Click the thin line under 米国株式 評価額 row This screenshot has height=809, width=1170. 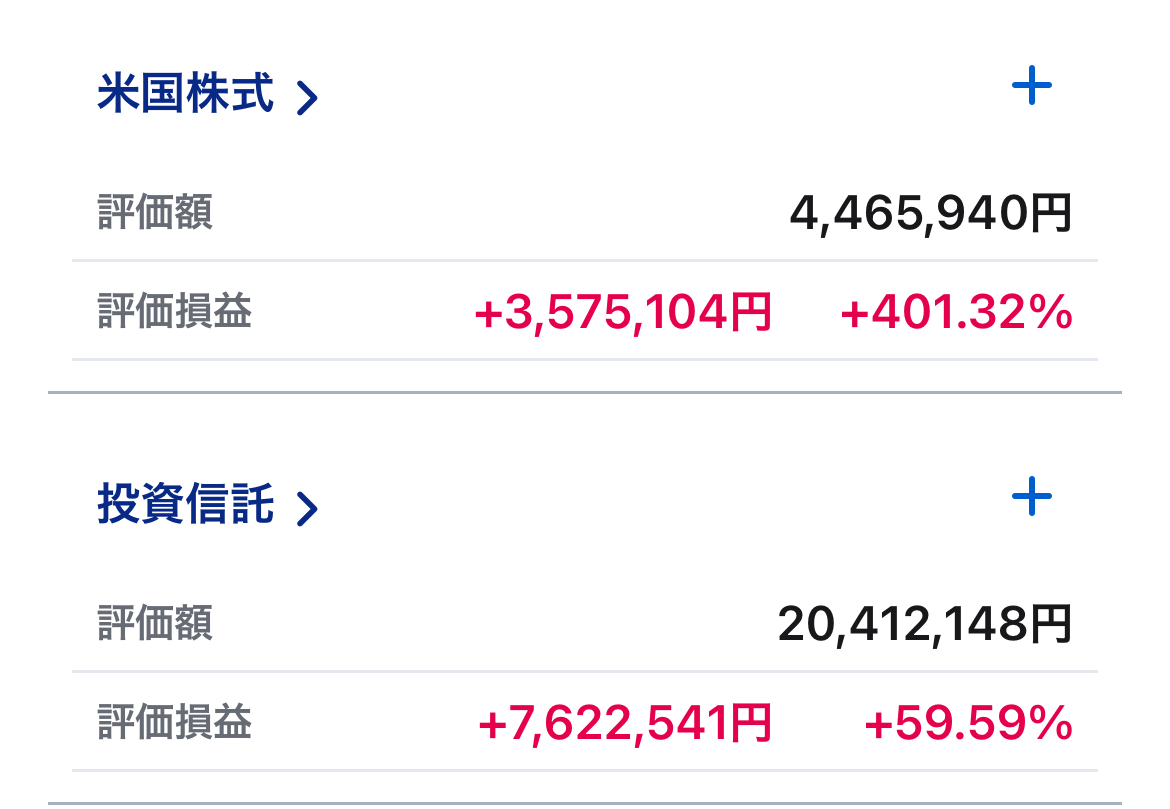click(585, 260)
